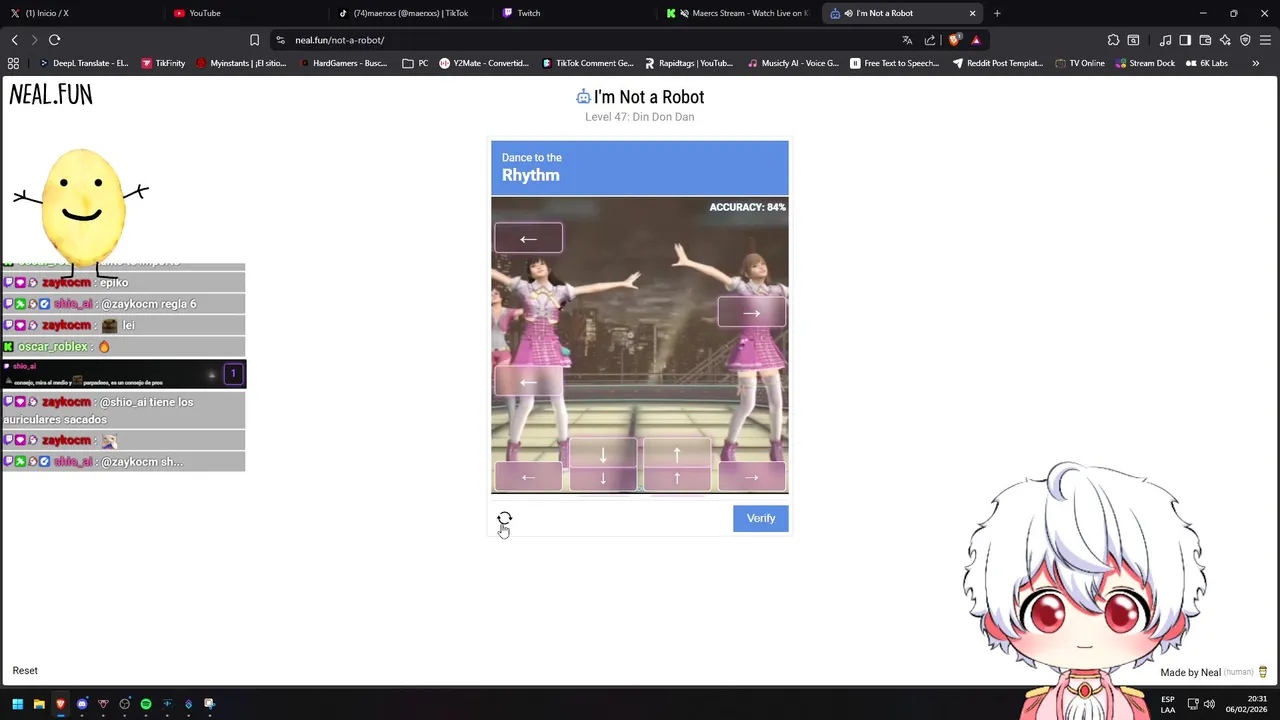Switch to the maerxxs TikTok tab

410,13
